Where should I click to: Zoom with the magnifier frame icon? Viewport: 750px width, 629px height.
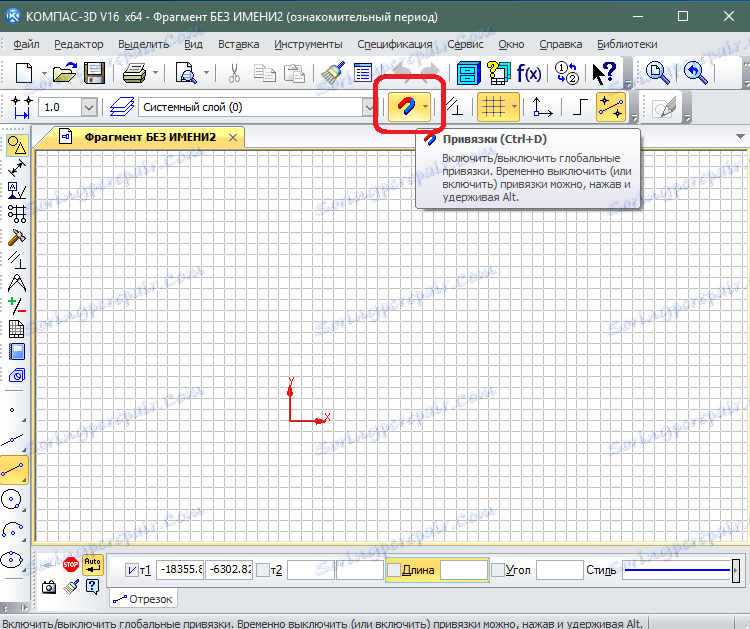click(658, 73)
